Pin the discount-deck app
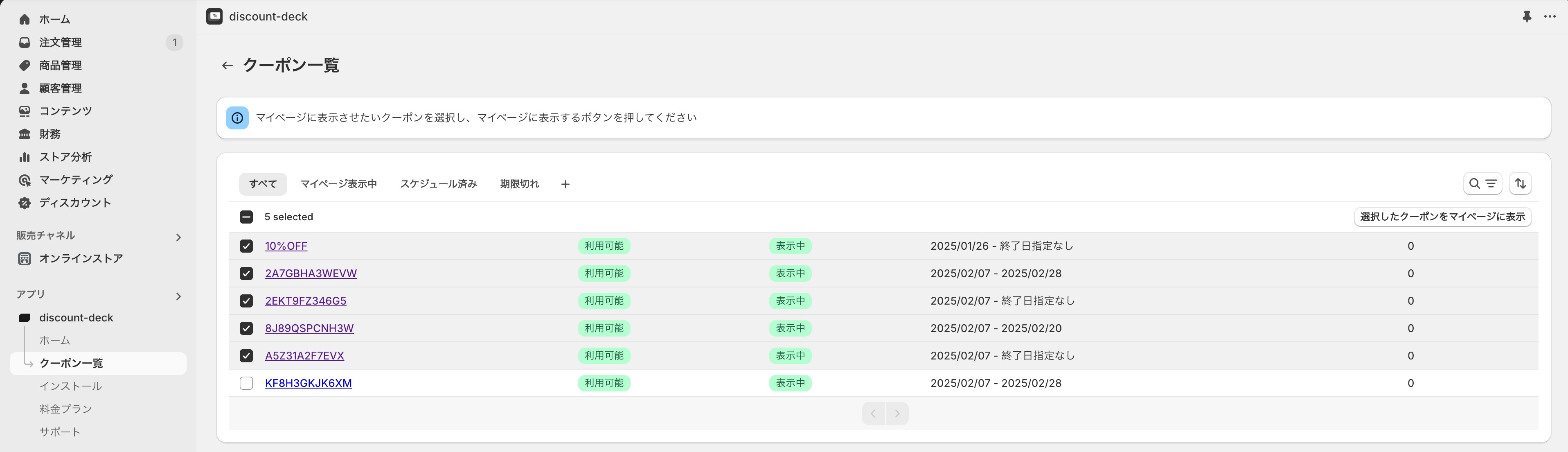 1527,16
